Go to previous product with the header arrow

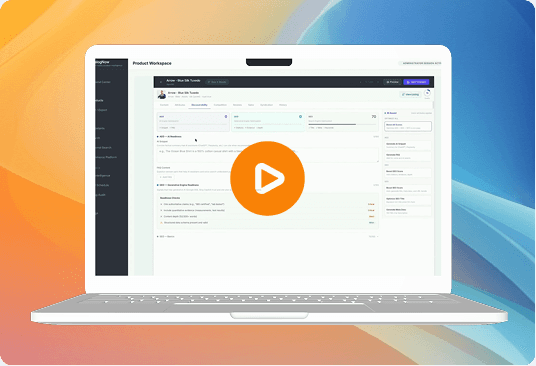click(361, 82)
